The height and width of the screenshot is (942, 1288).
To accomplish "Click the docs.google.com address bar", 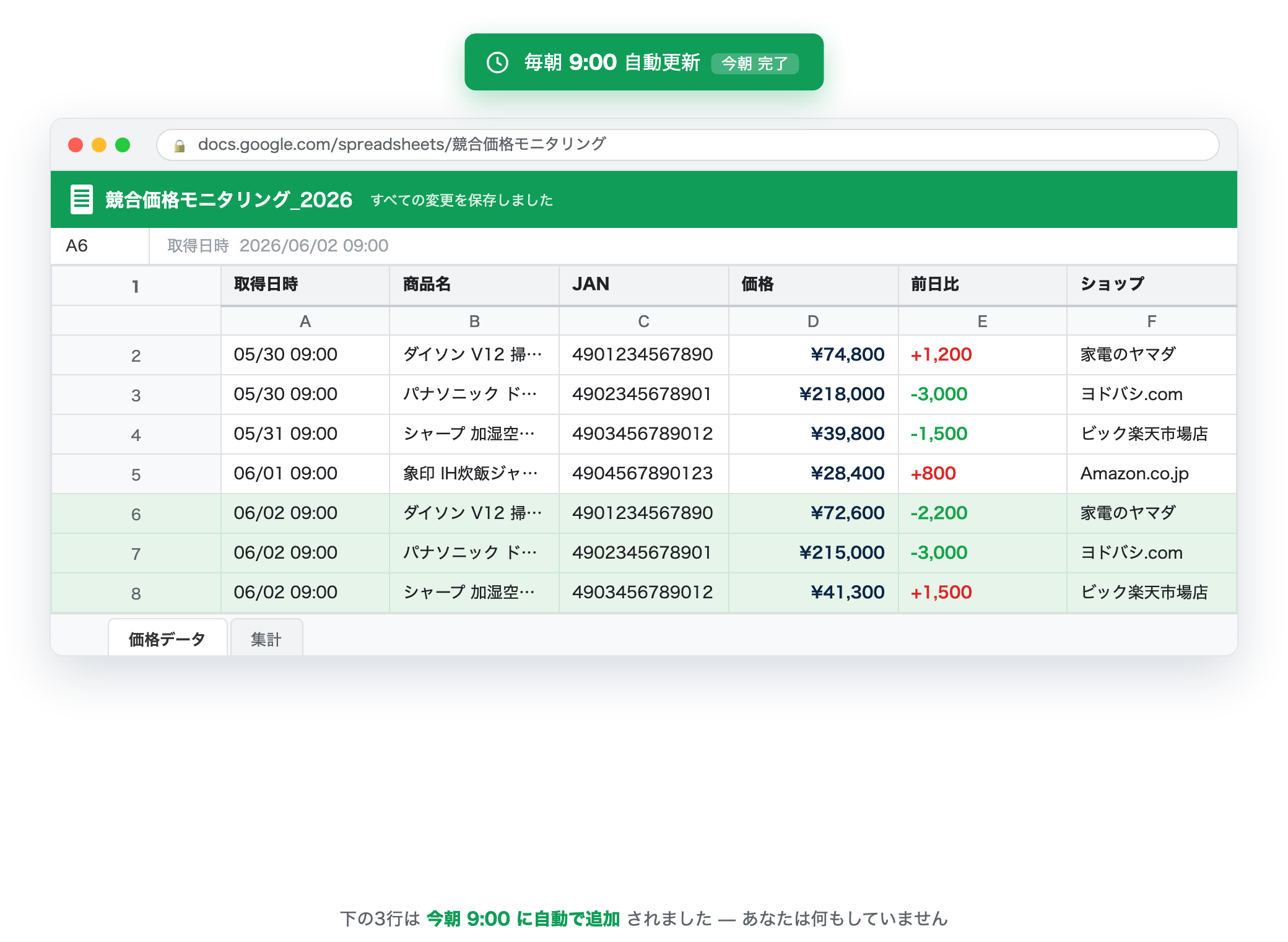I will click(x=687, y=145).
